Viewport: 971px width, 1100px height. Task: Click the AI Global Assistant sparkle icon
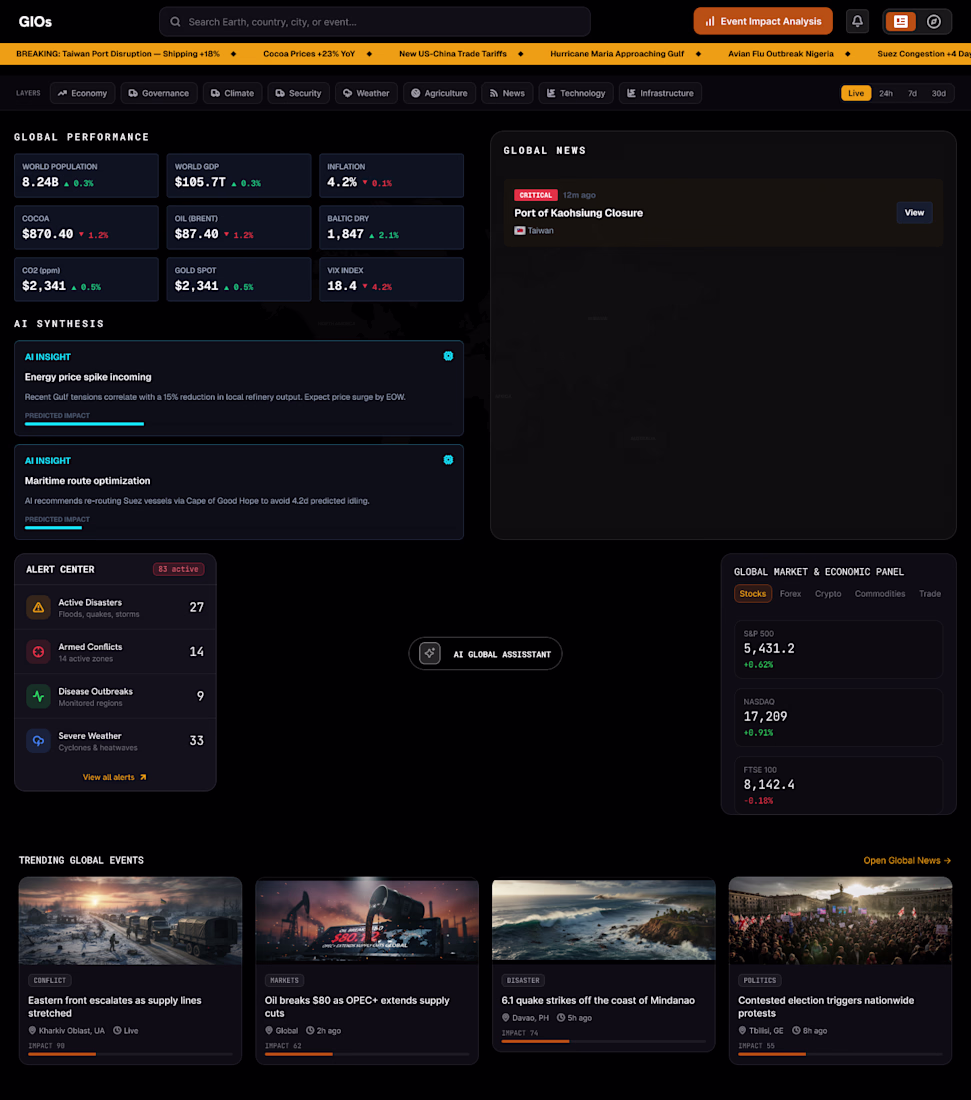pos(429,653)
